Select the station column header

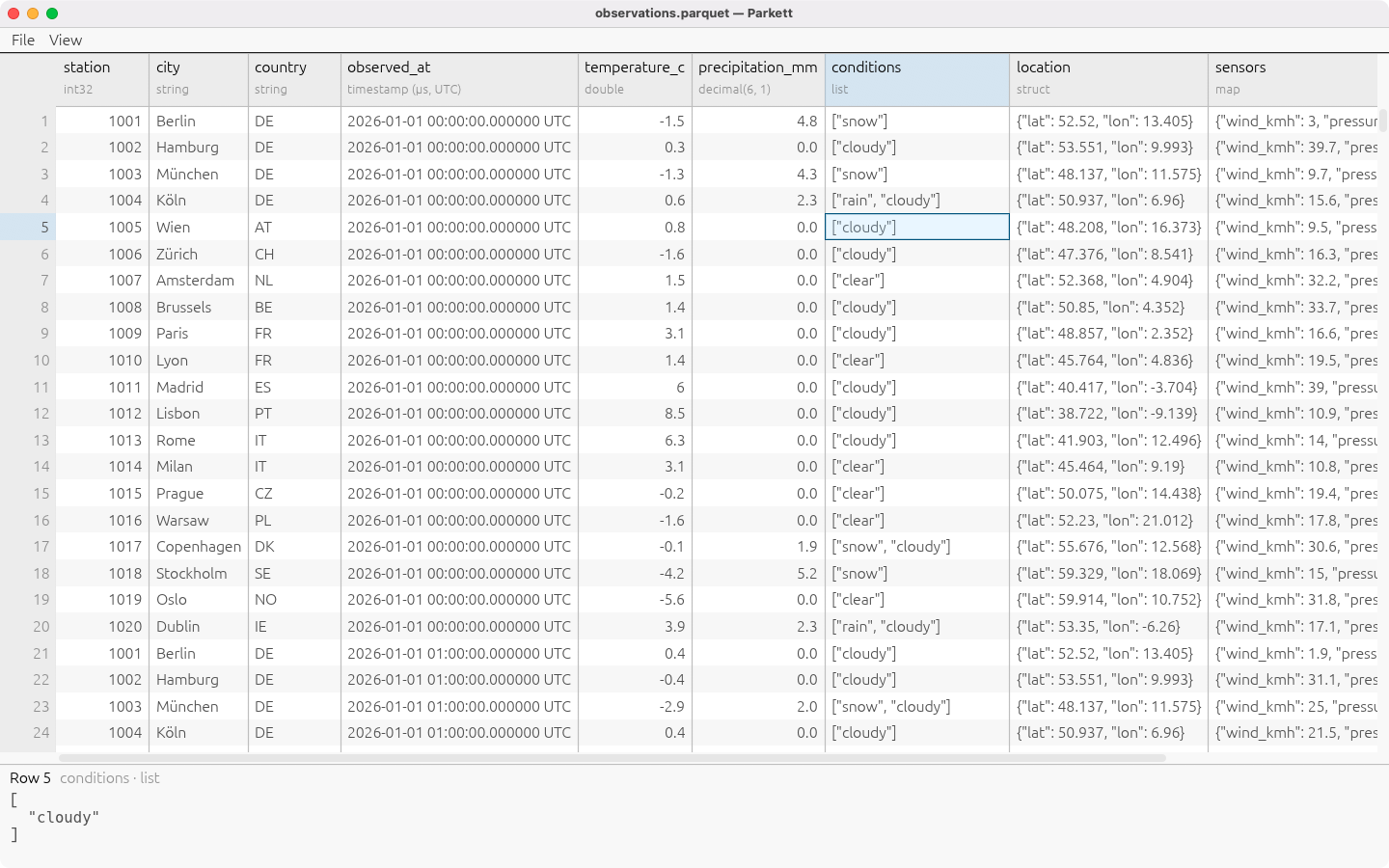pyautogui.click(x=103, y=79)
